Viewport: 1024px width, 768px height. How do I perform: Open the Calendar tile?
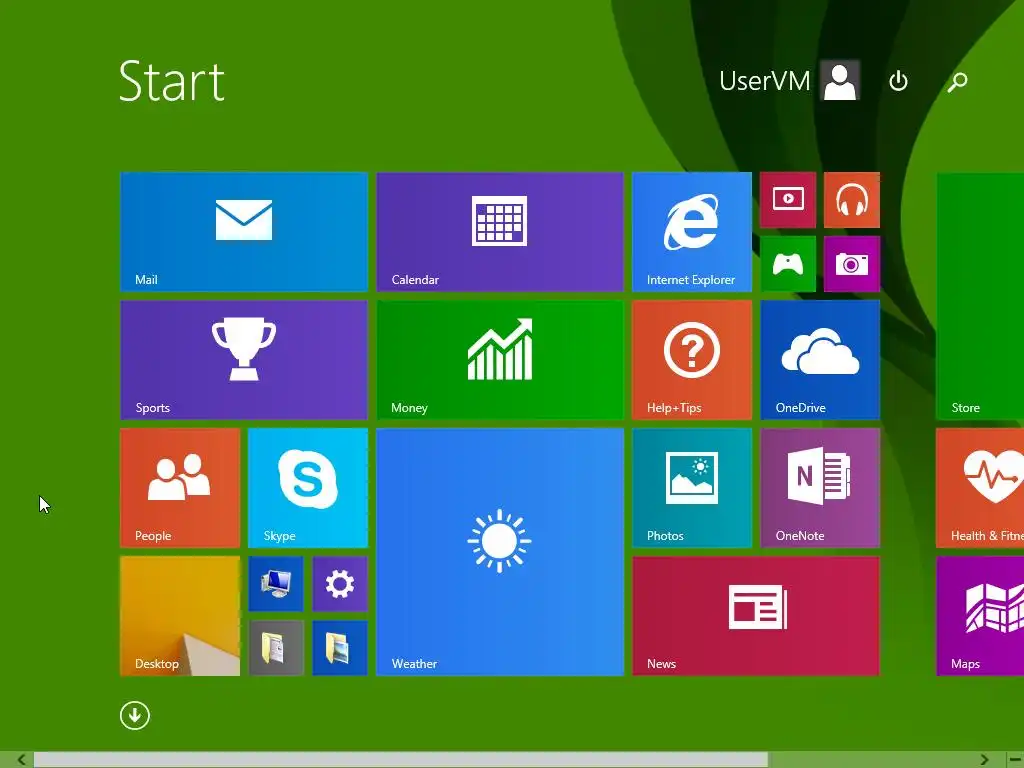(500, 231)
